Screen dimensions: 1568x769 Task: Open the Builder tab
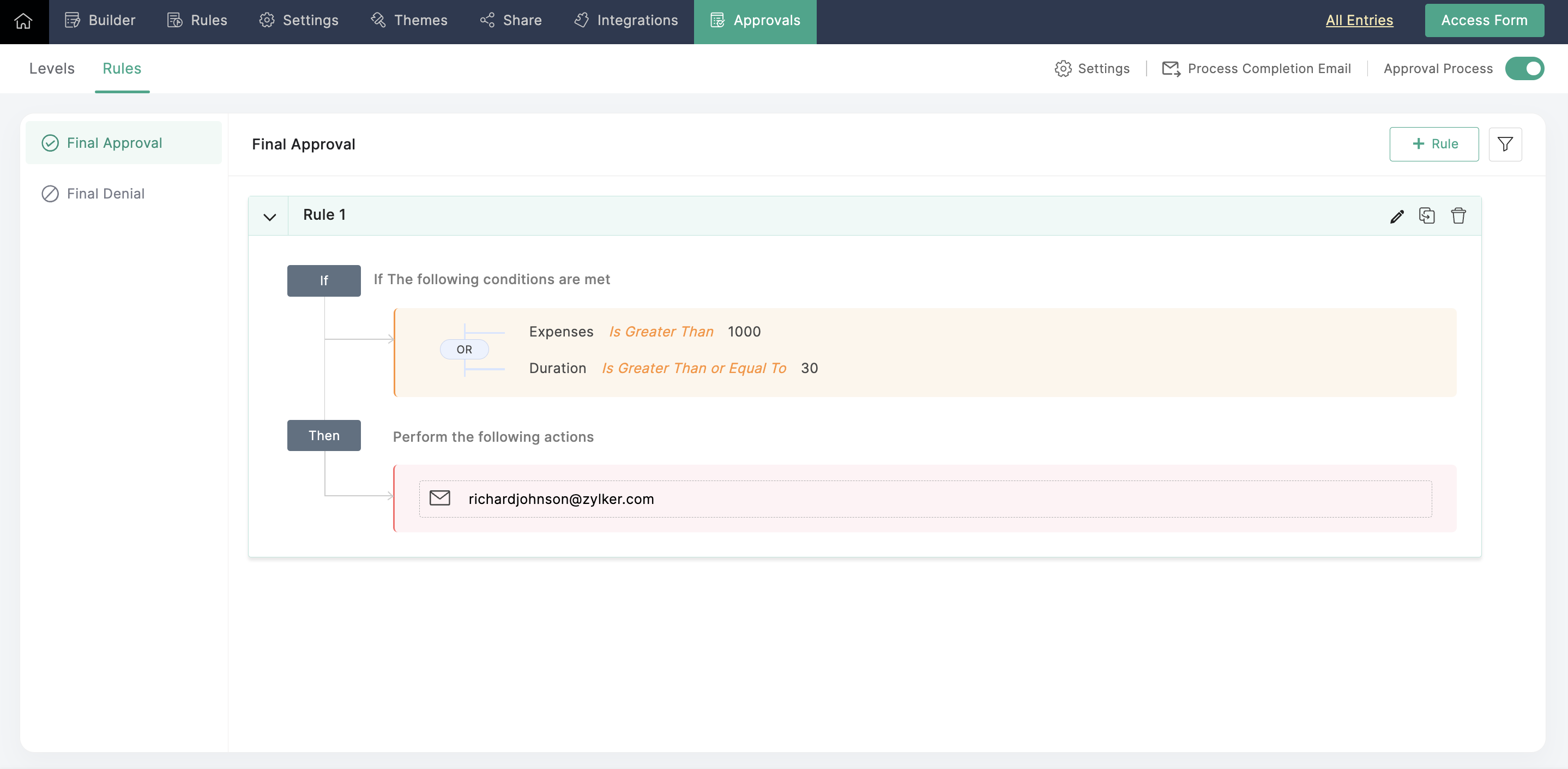(100, 21)
